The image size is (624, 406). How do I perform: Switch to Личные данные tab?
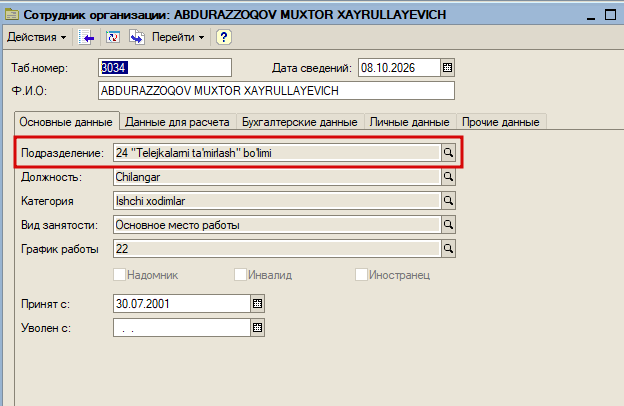[x=410, y=121]
